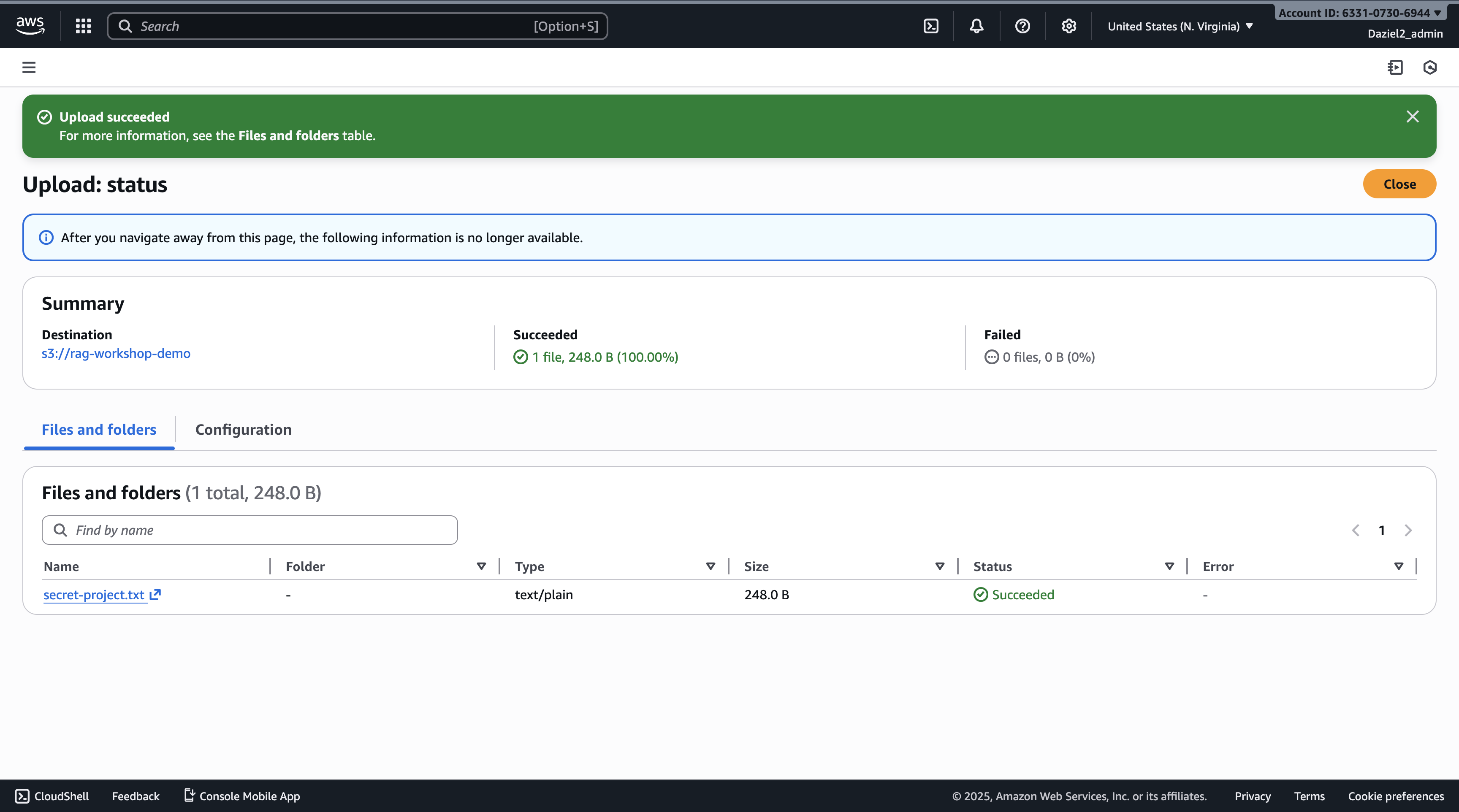Open the help question-mark icon
This screenshot has height=812, width=1459.
tap(1022, 25)
